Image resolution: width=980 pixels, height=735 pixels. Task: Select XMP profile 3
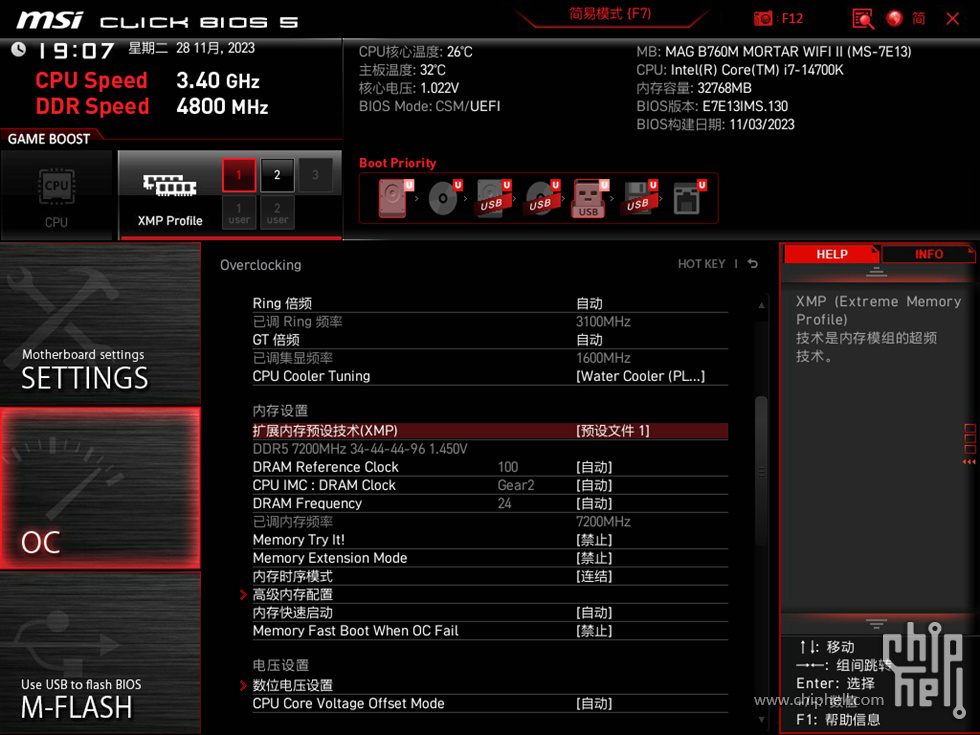(x=315, y=175)
